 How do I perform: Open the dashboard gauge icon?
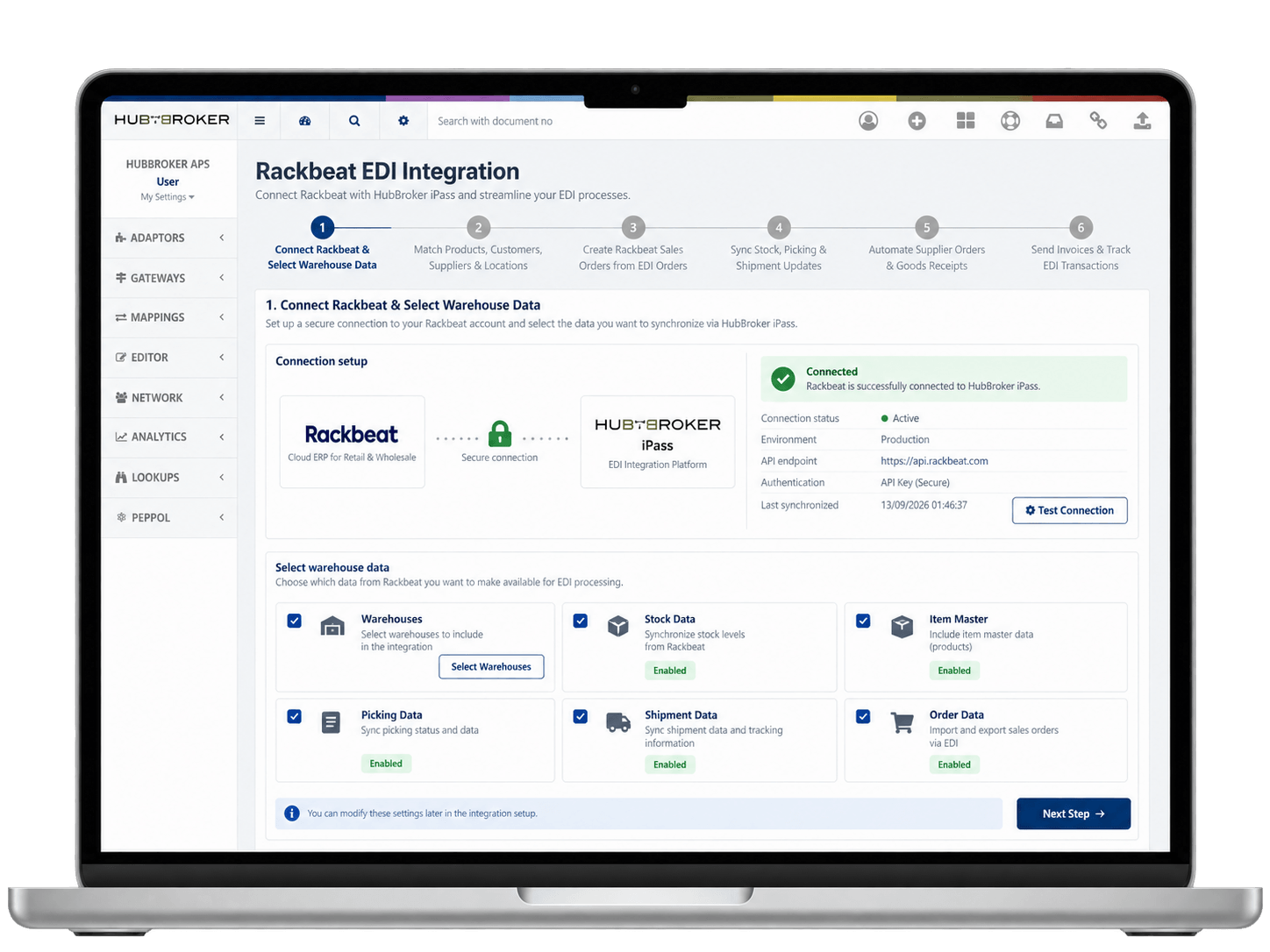(x=305, y=121)
